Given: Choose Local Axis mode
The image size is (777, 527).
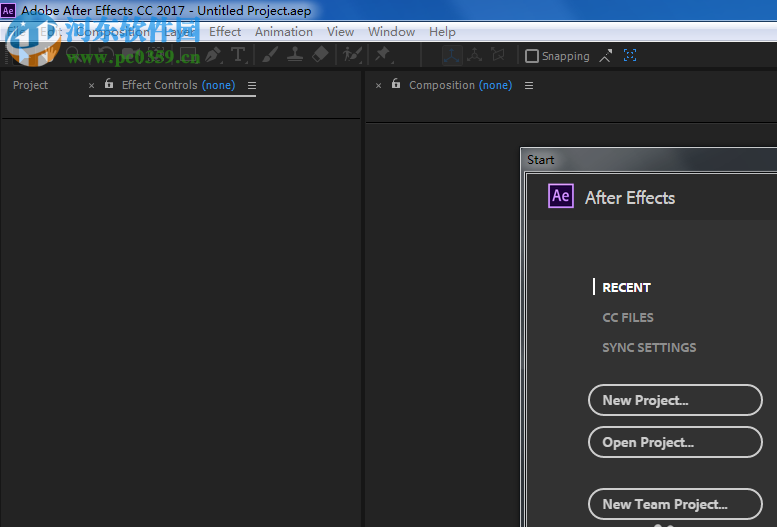Looking at the screenshot, I should [x=452, y=55].
